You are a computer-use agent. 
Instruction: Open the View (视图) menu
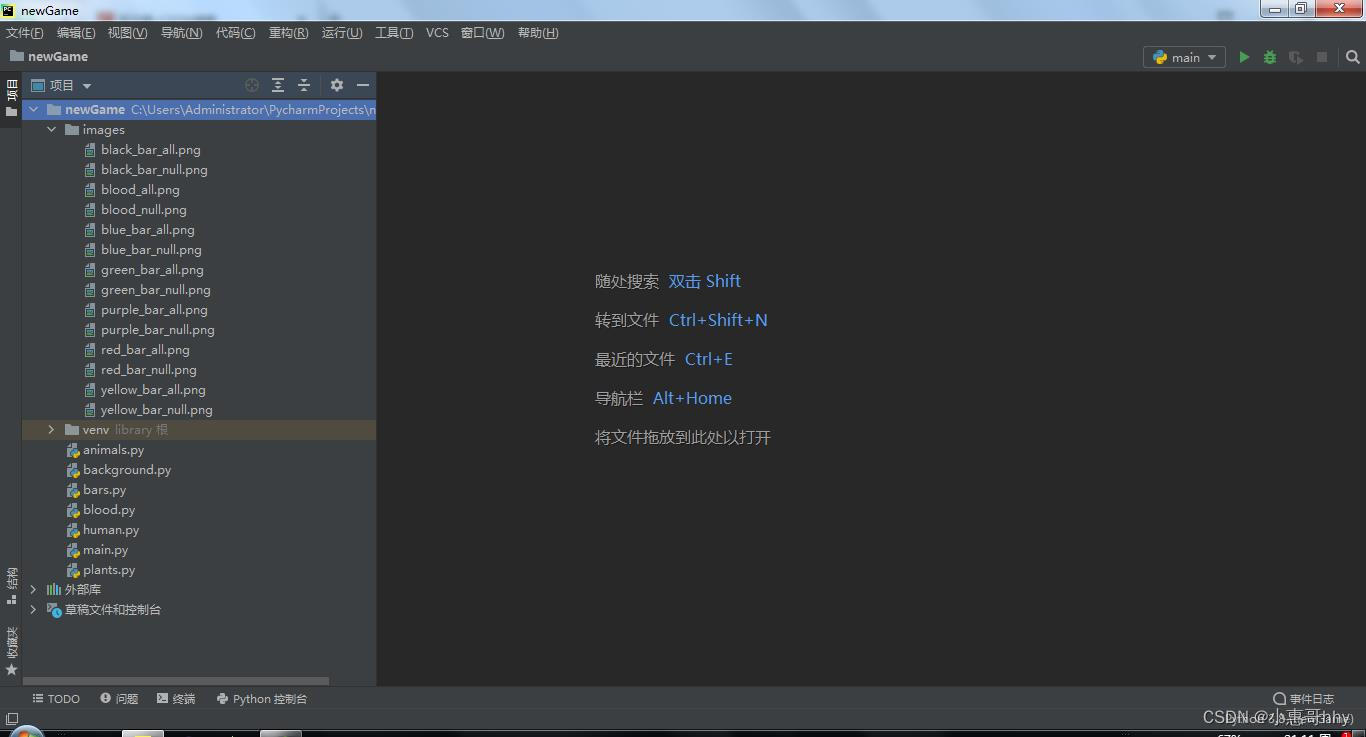[128, 33]
